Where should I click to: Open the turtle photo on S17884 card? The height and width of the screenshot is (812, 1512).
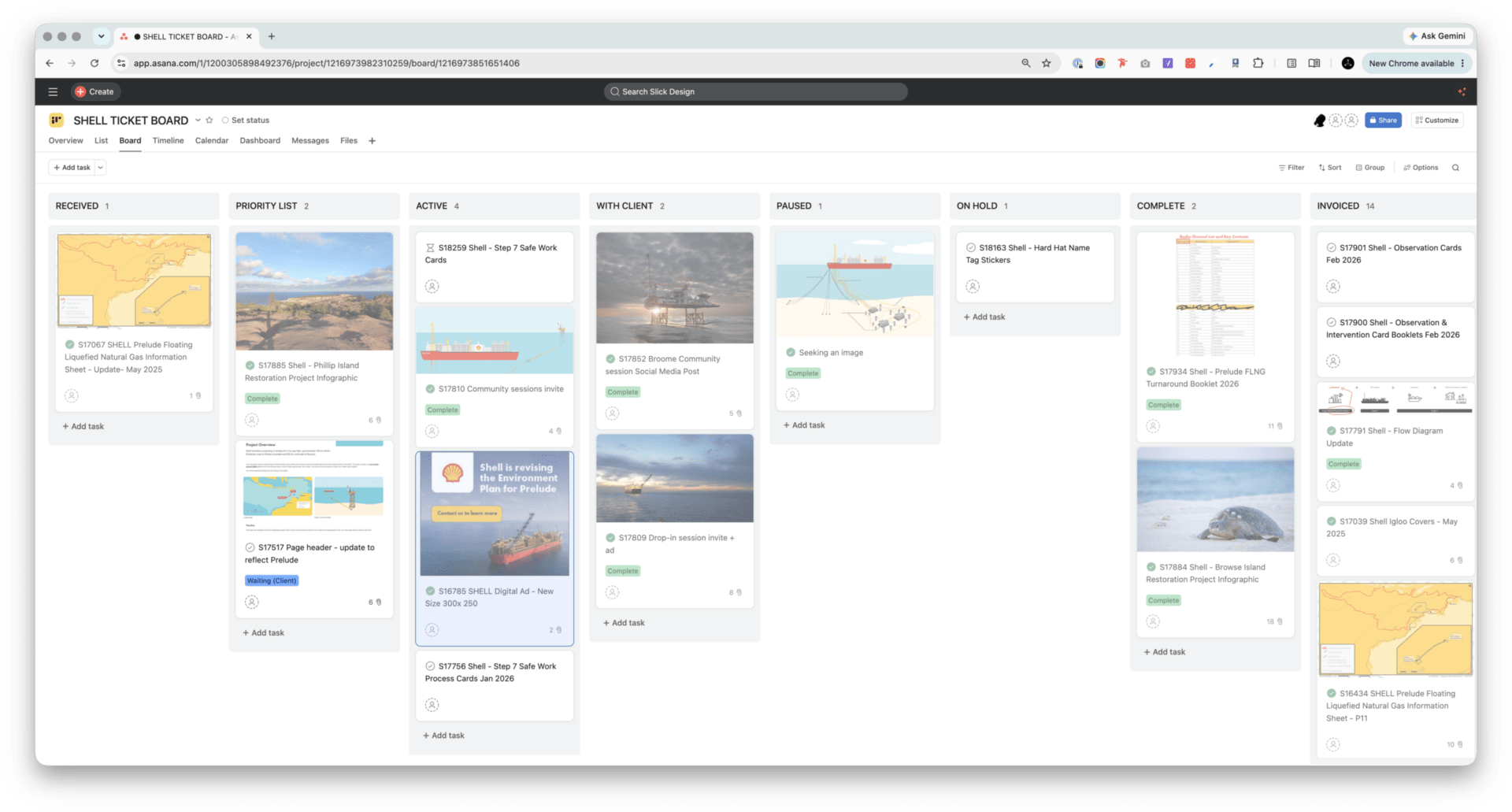click(1215, 499)
